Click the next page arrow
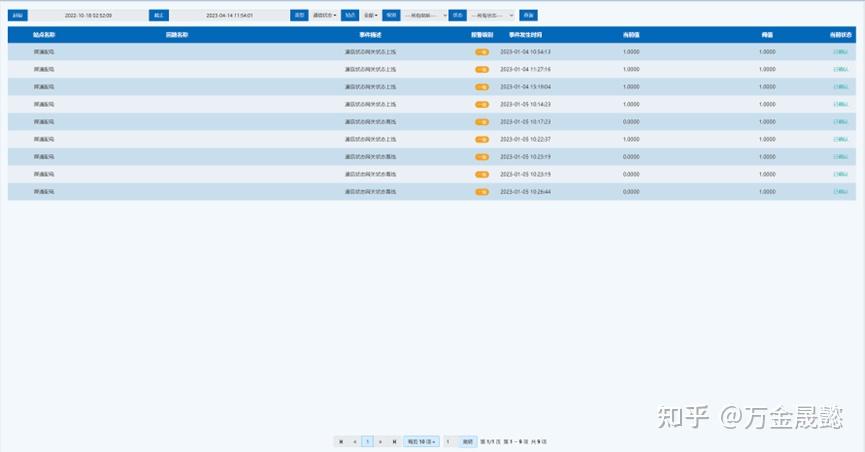The width and height of the screenshot is (865, 452). coord(381,441)
